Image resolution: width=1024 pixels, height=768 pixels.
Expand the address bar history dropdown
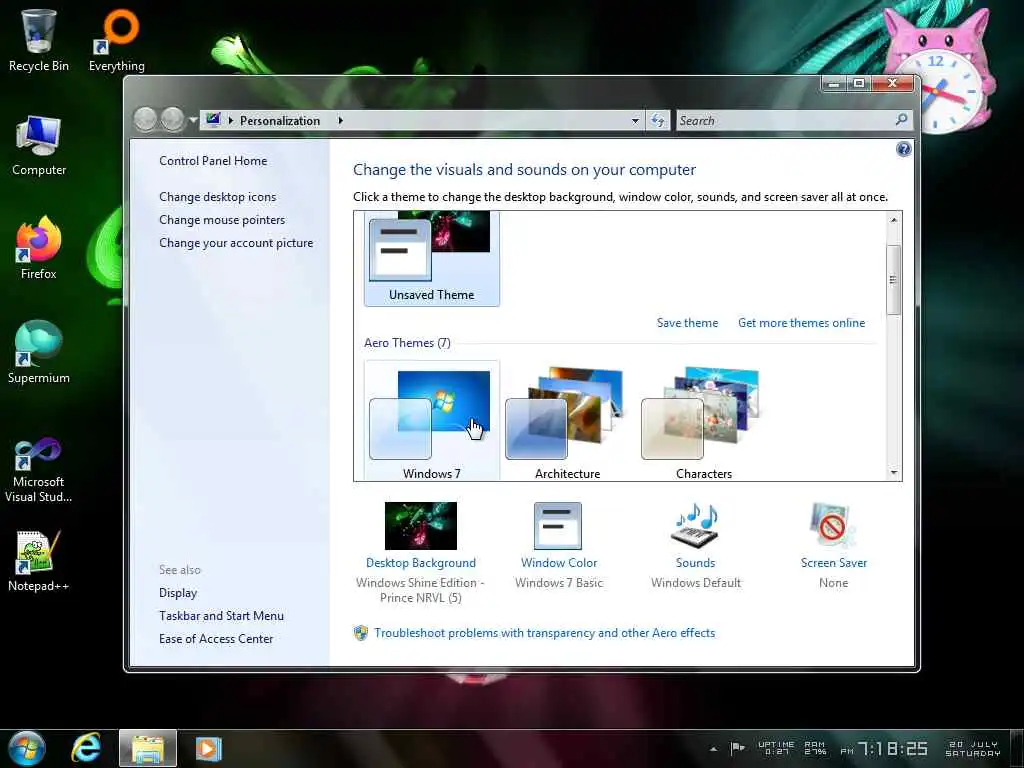(x=635, y=121)
